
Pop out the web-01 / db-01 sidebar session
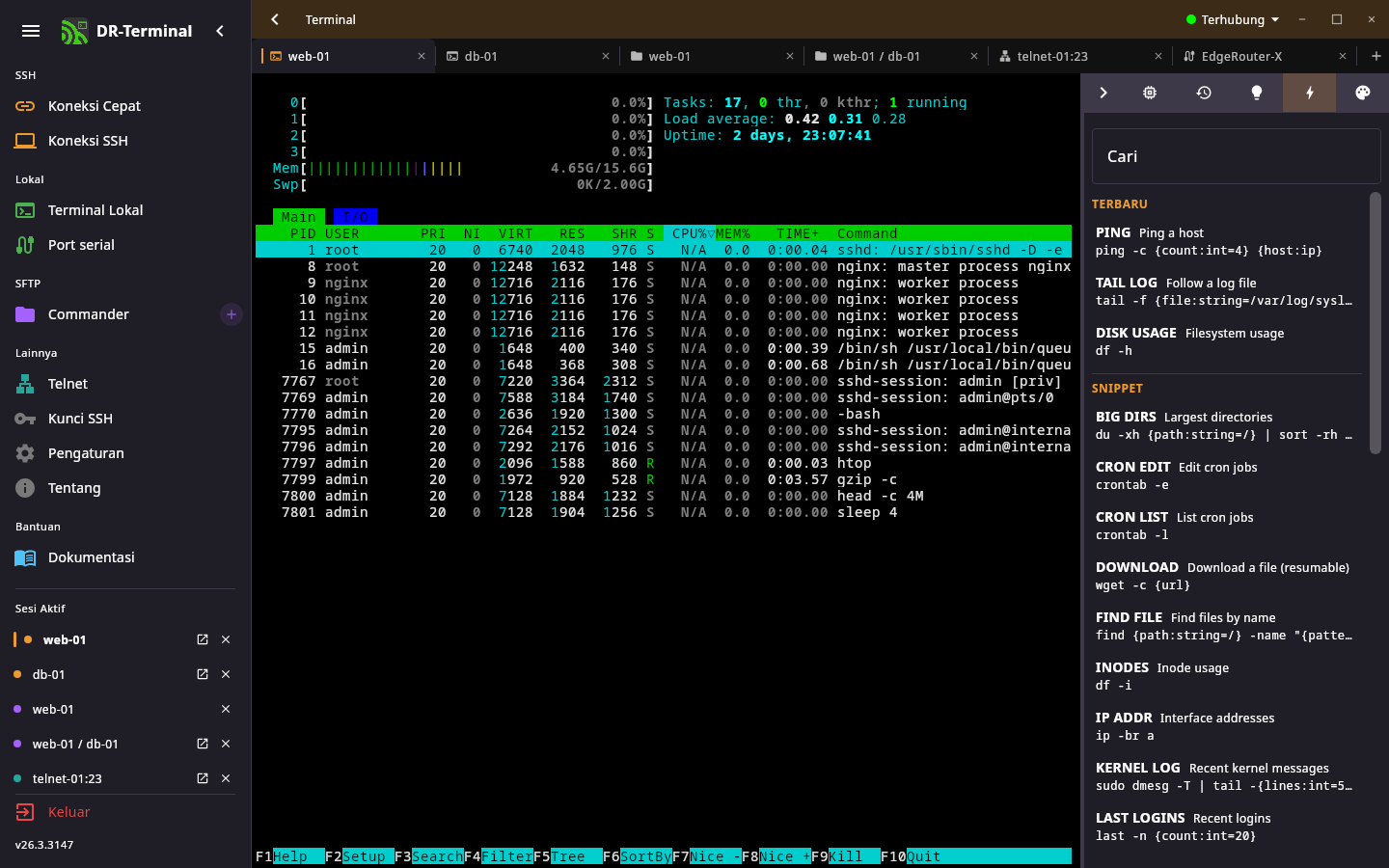(x=203, y=744)
